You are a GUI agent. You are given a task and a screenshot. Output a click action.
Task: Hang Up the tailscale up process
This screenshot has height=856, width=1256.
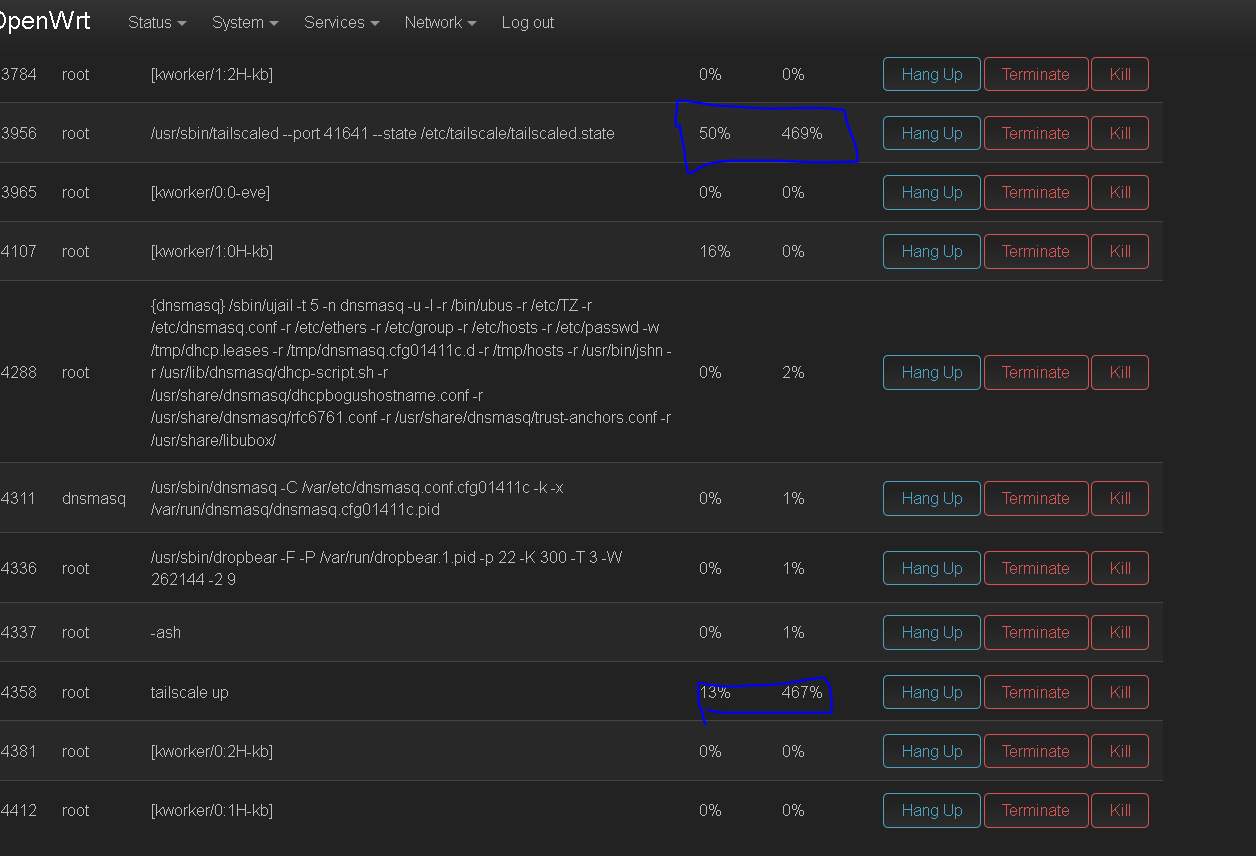coord(932,692)
